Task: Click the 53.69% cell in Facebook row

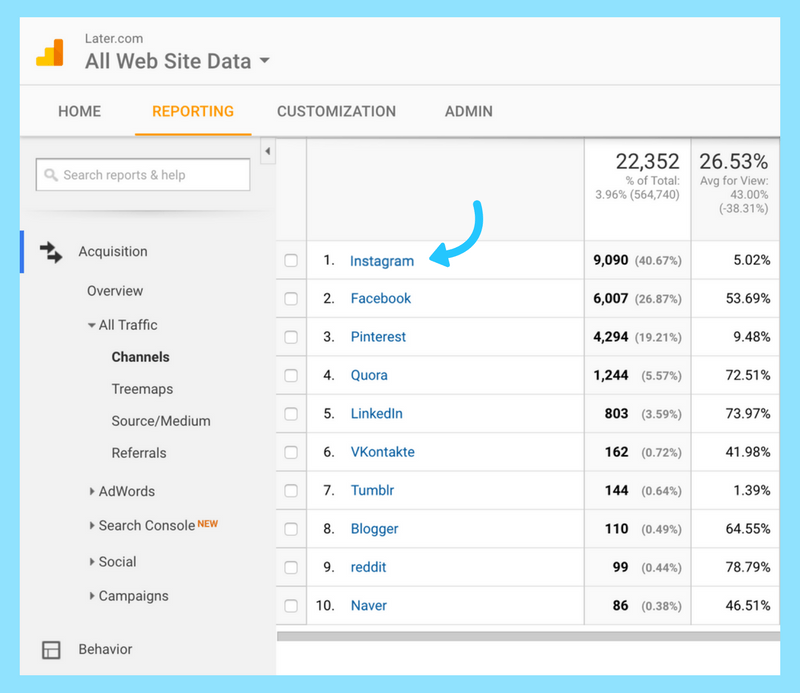Action: click(x=748, y=299)
